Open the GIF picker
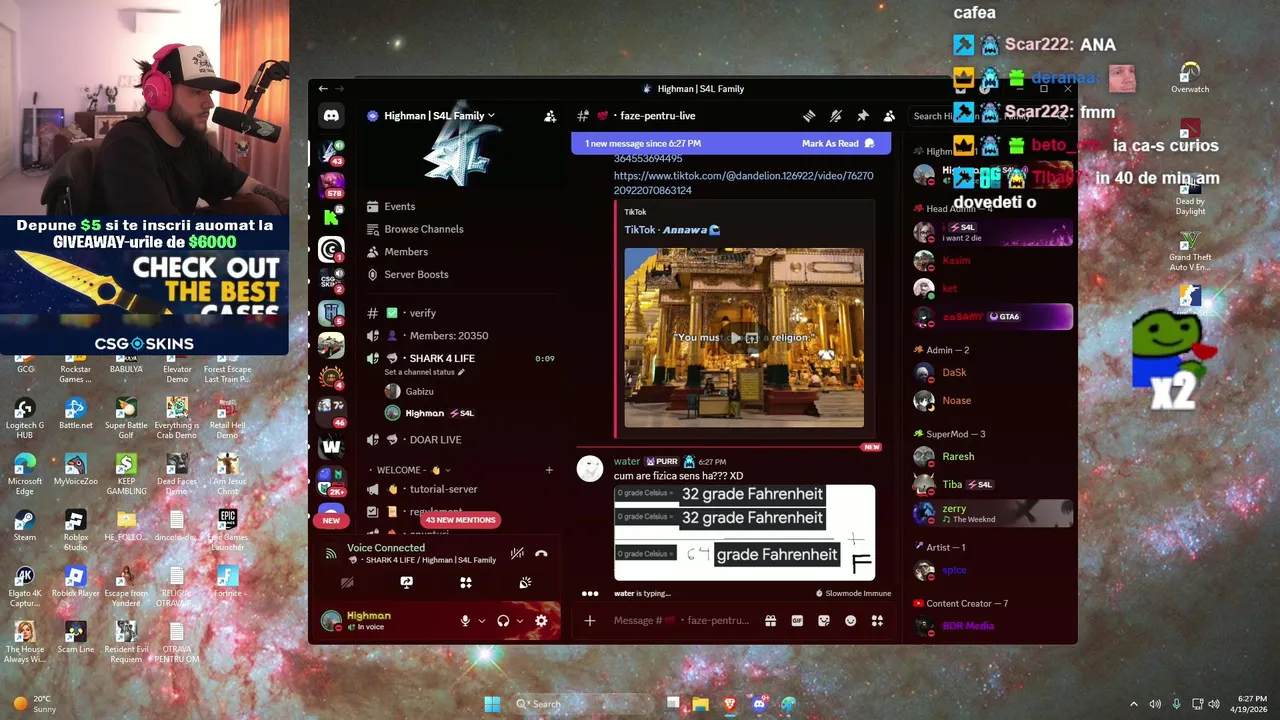The height and width of the screenshot is (720, 1280). click(797, 621)
